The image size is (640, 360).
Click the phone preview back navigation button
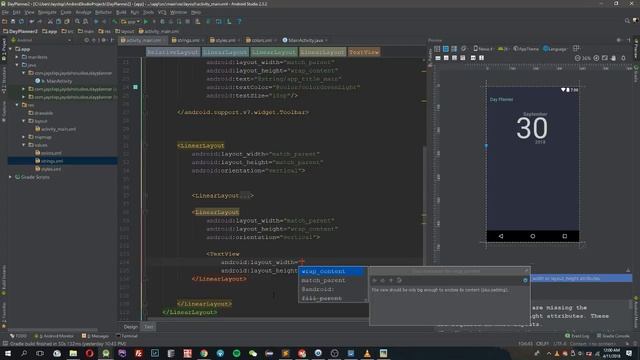coord(501,236)
